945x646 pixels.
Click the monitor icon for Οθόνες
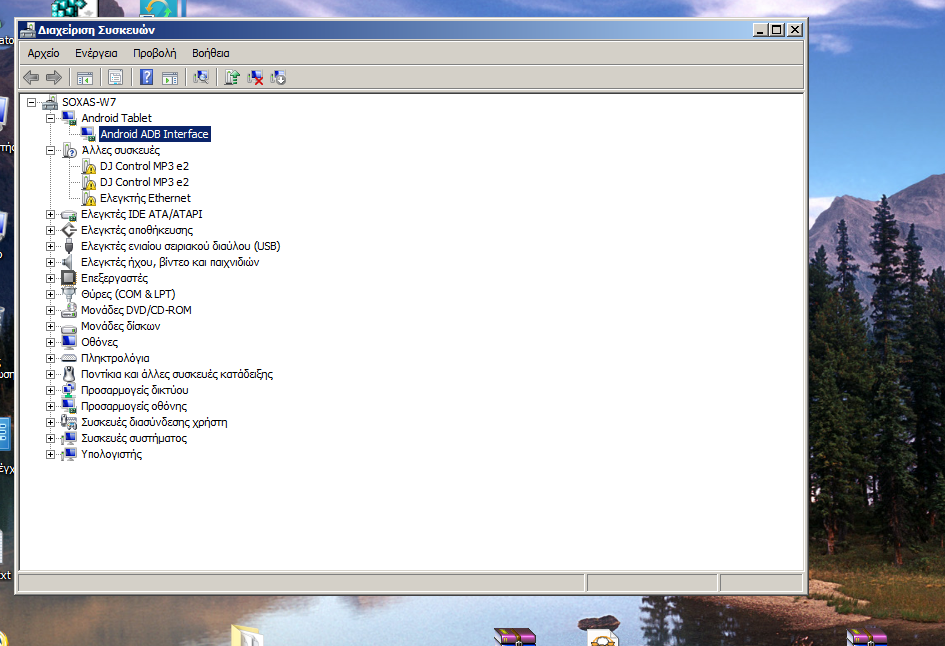coord(69,342)
